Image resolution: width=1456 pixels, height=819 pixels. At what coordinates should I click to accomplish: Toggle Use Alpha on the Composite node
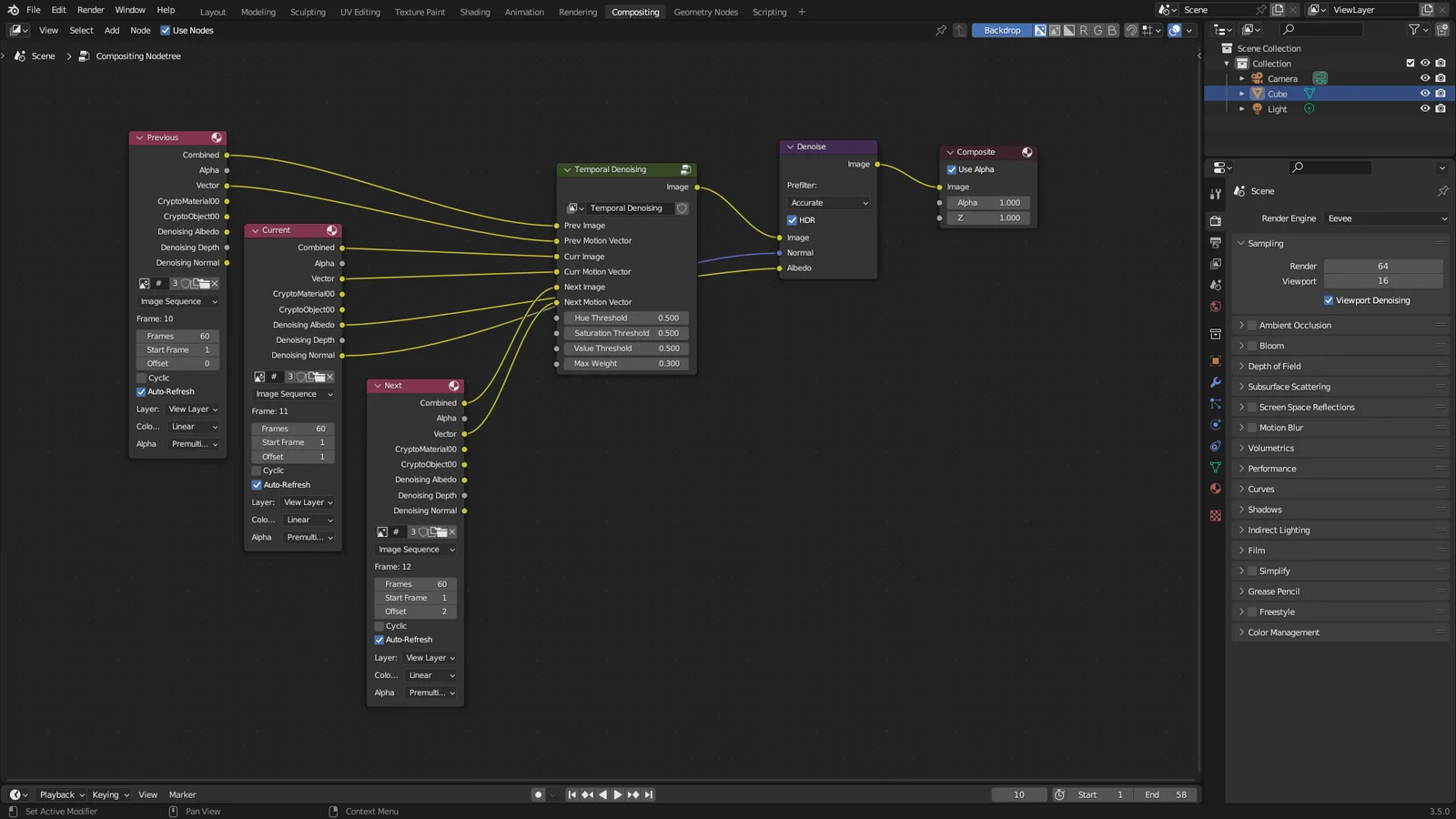(952, 169)
